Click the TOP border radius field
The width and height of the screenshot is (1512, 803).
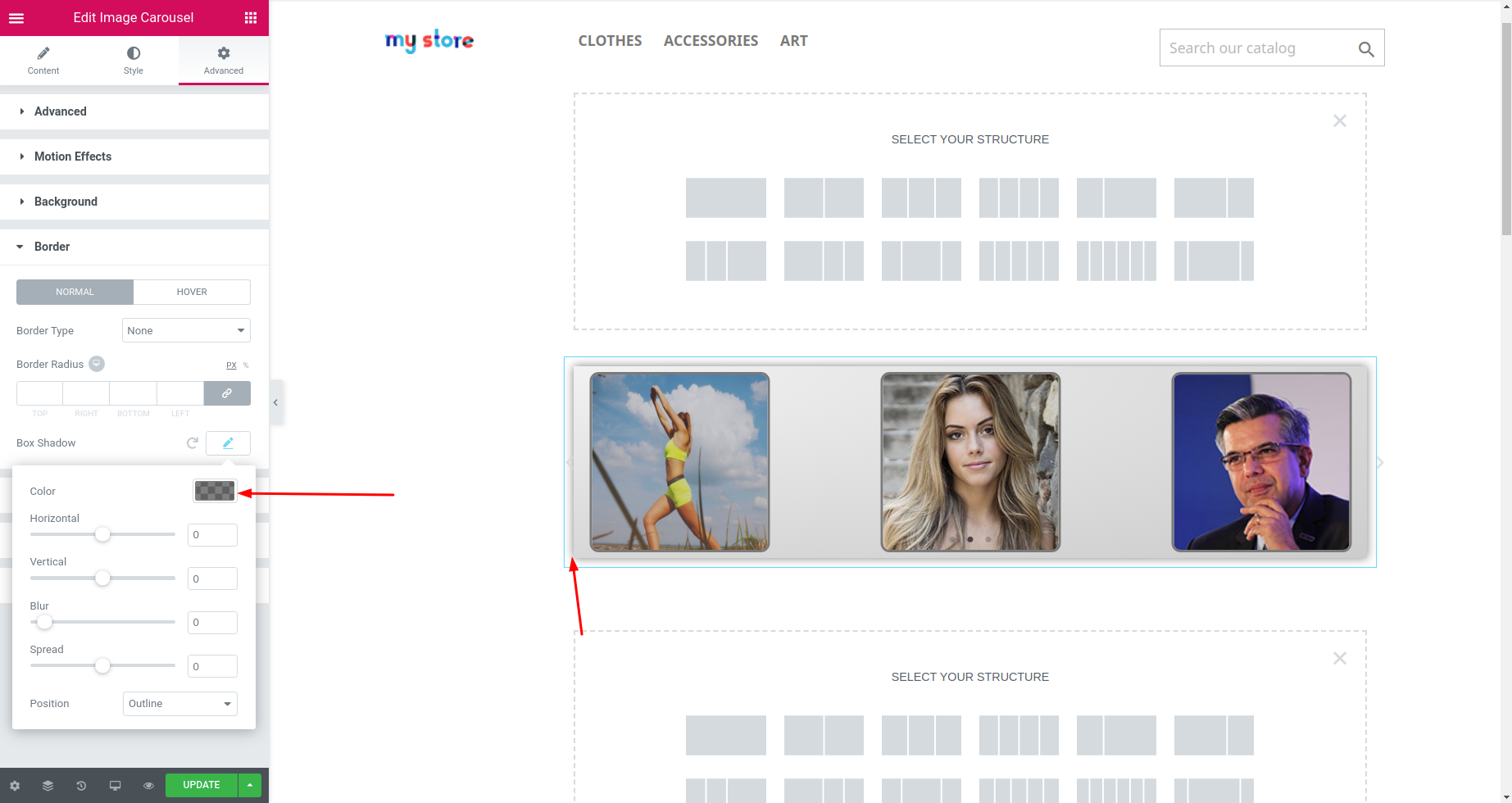click(x=39, y=393)
